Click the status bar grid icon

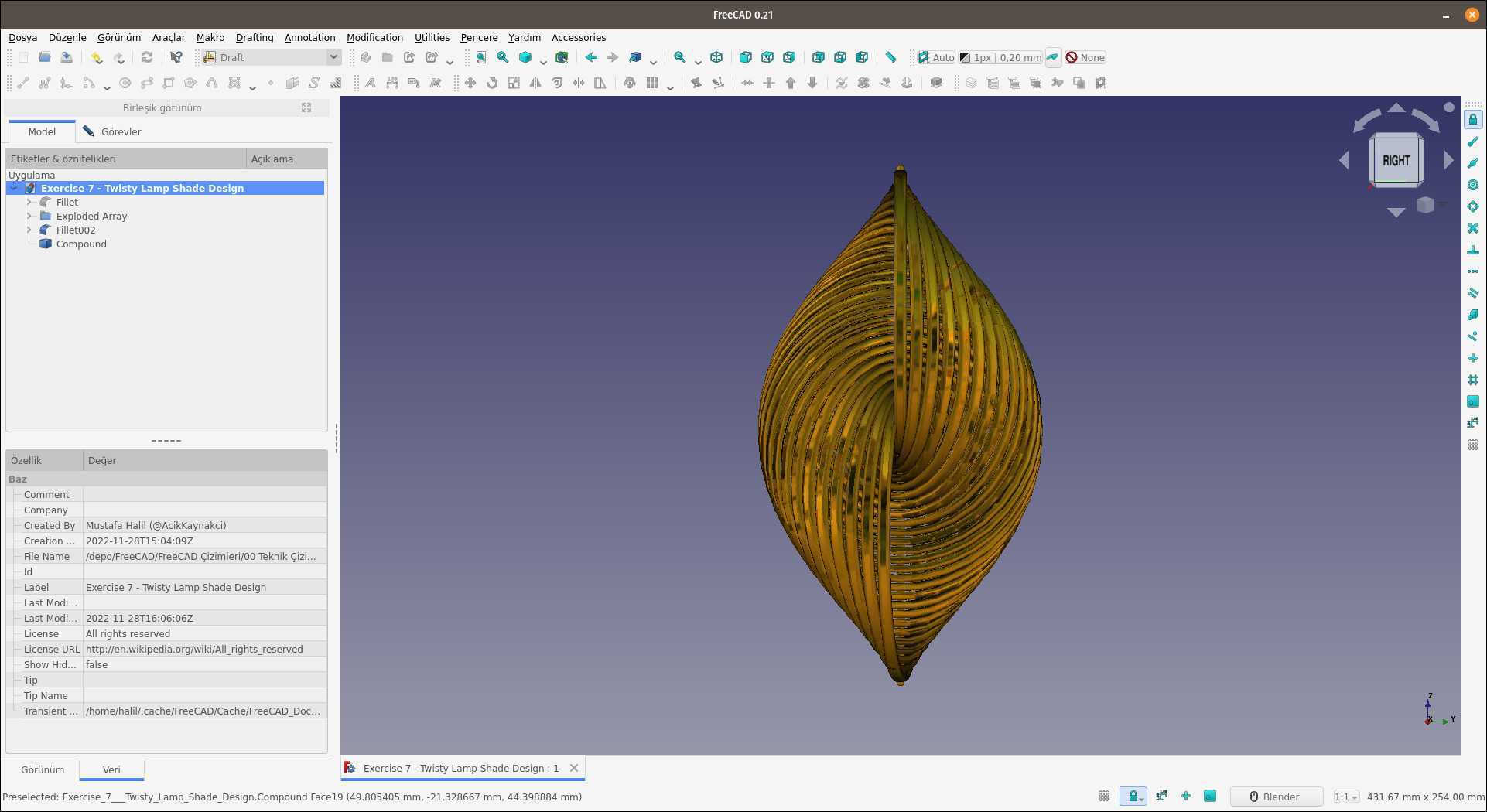coord(1104,797)
